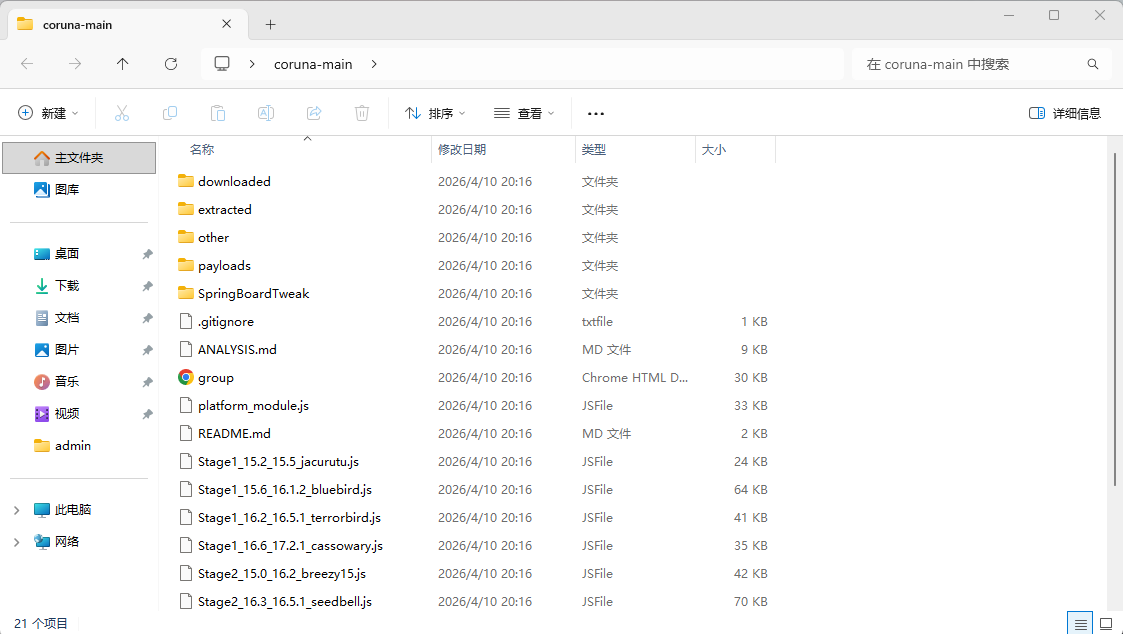
Task: Open the 查看 view dropdown
Action: tap(524, 113)
